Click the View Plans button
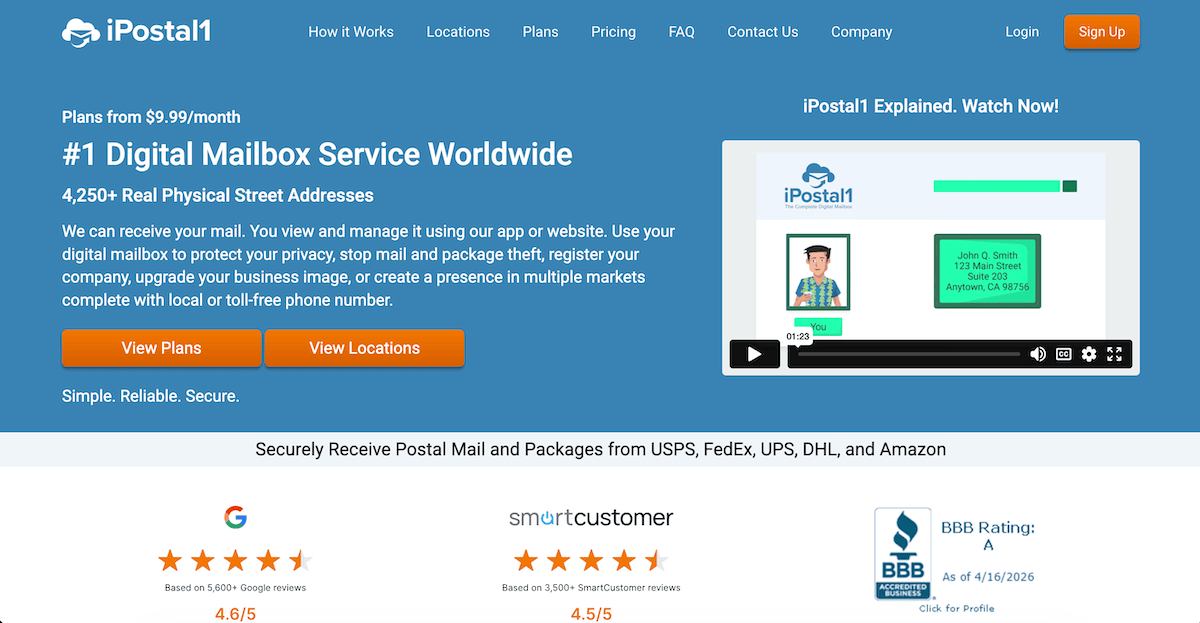The image size is (1200, 623). [x=162, y=348]
